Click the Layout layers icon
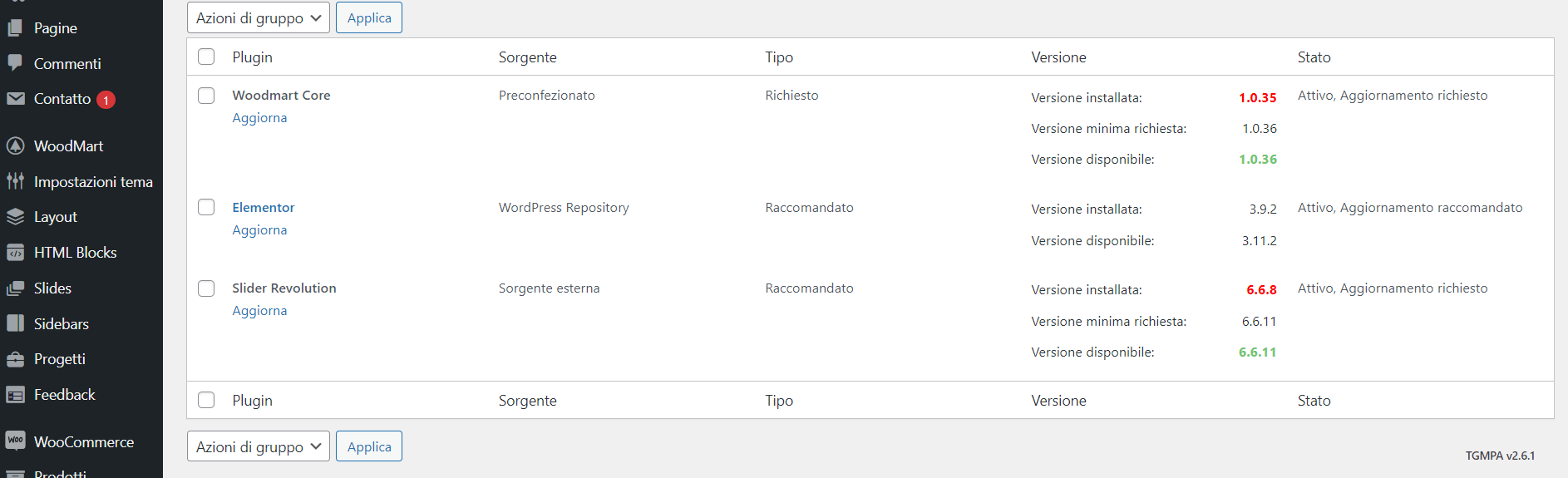 click(x=15, y=217)
